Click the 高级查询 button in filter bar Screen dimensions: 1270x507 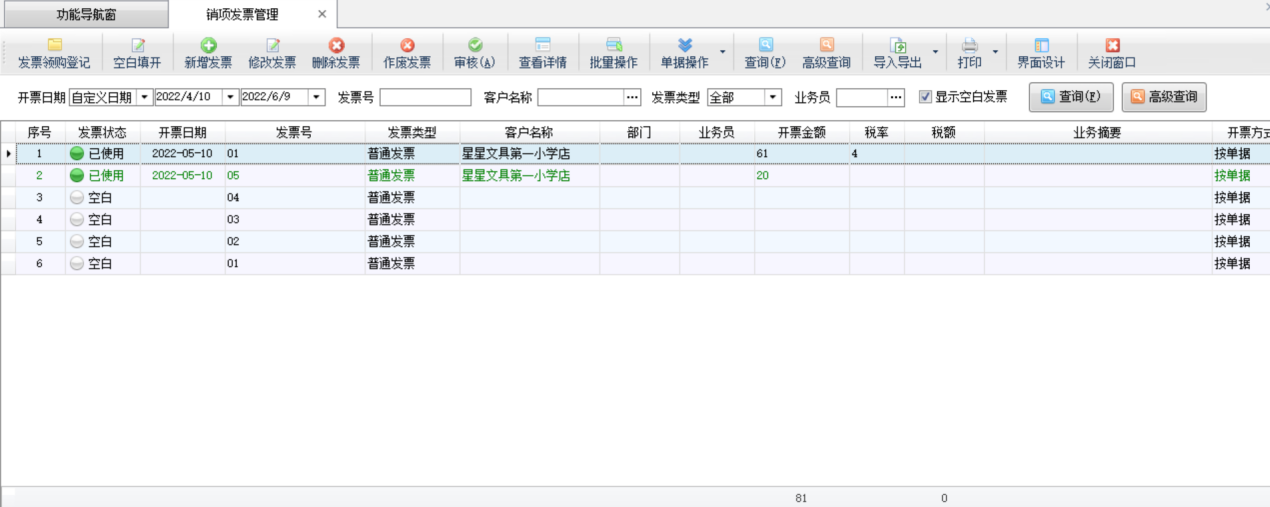(1164, 97)
